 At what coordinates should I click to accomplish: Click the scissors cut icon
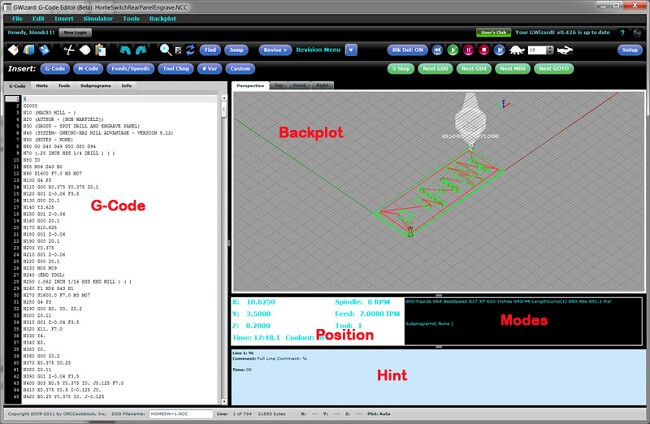coord(69,50)
